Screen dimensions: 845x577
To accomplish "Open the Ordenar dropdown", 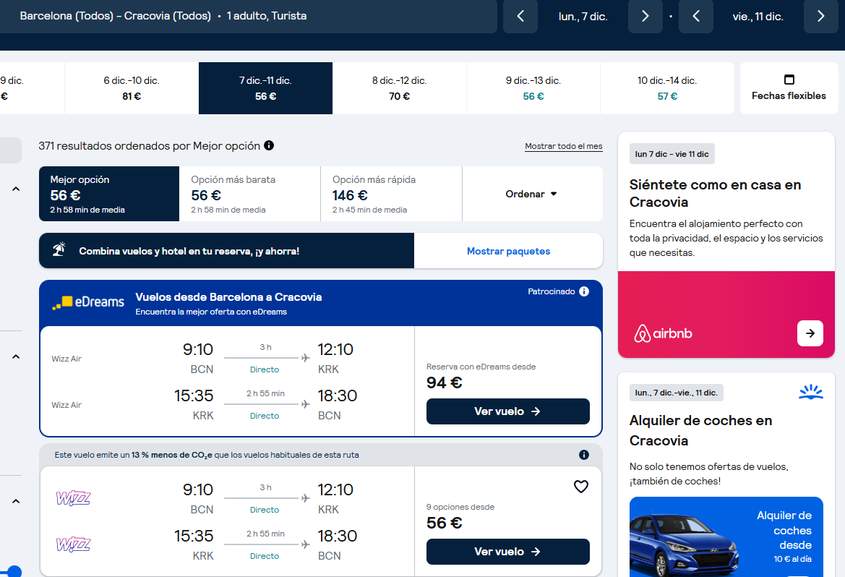I will (x=532, y=194).
